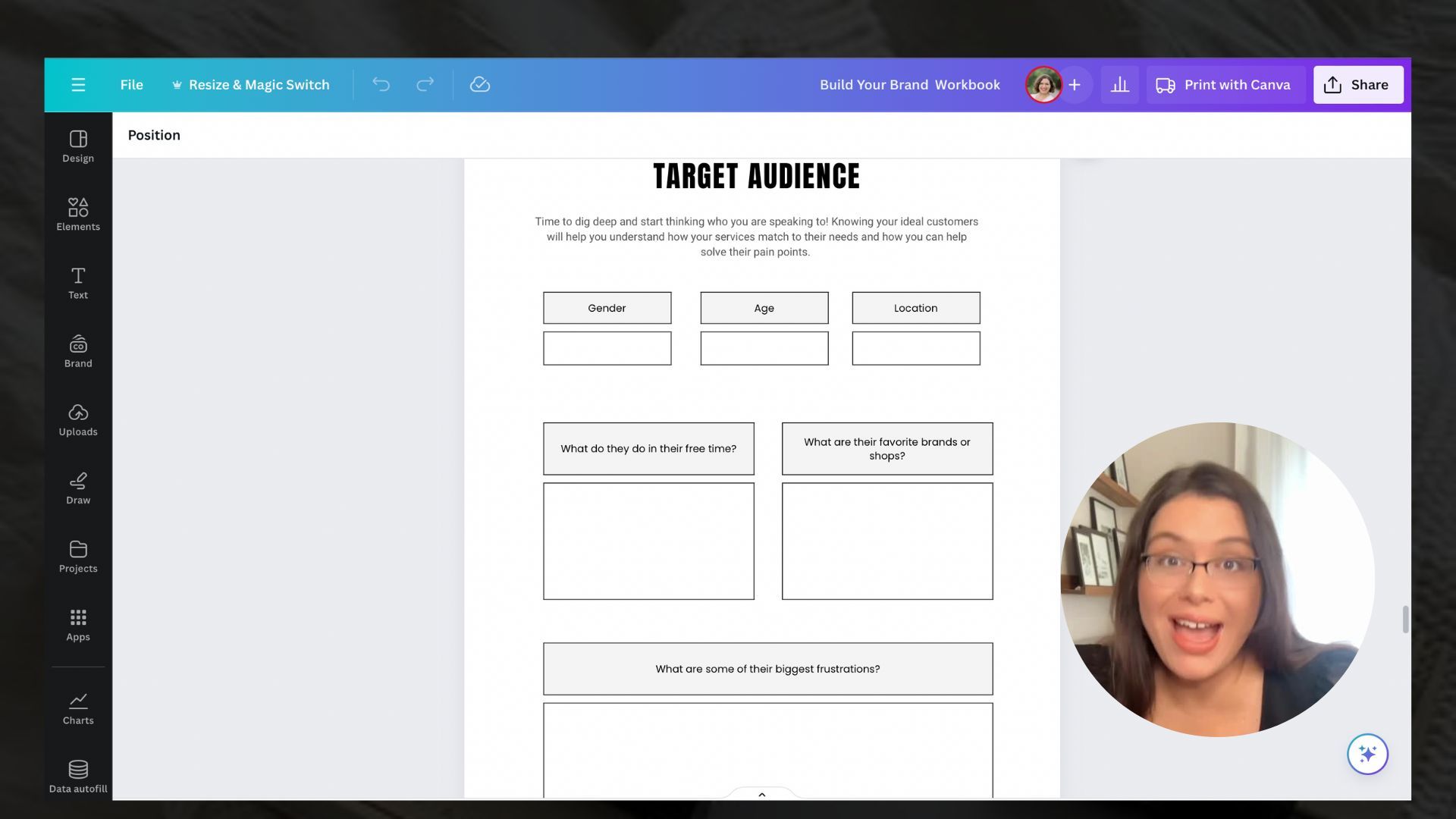Open the Projects folder panel
1456x819 pixels.
tap(78, 556)
